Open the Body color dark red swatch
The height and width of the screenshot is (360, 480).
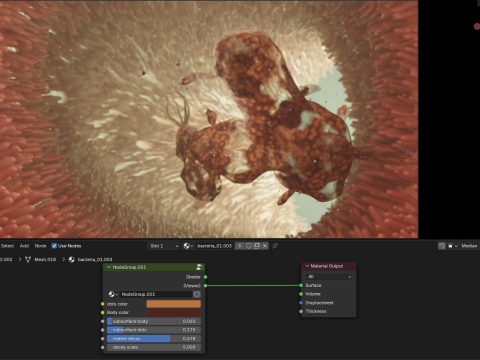click(x=174, y=313)
